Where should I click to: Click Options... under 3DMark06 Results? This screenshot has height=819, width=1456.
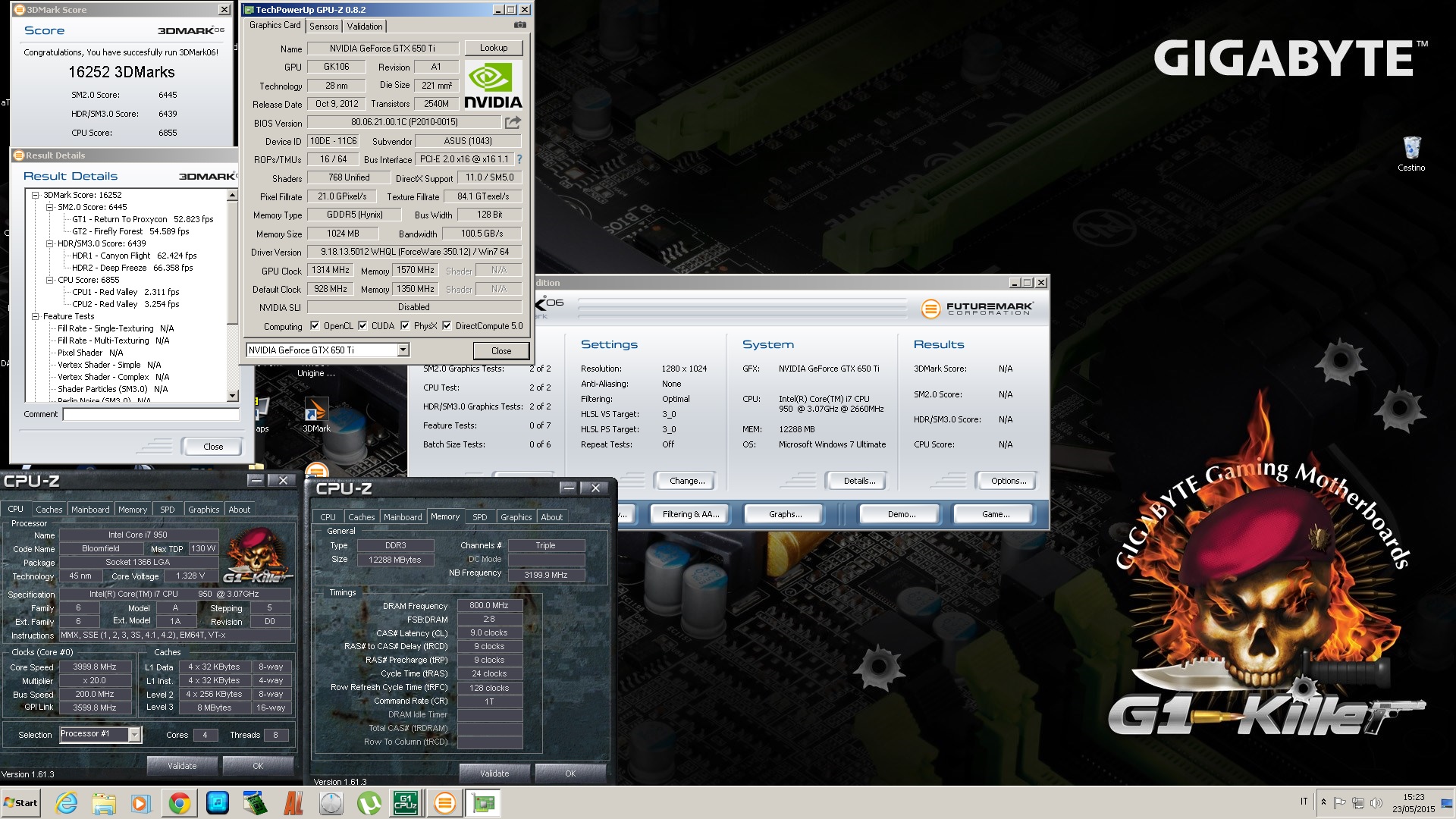pos(1009,481)
